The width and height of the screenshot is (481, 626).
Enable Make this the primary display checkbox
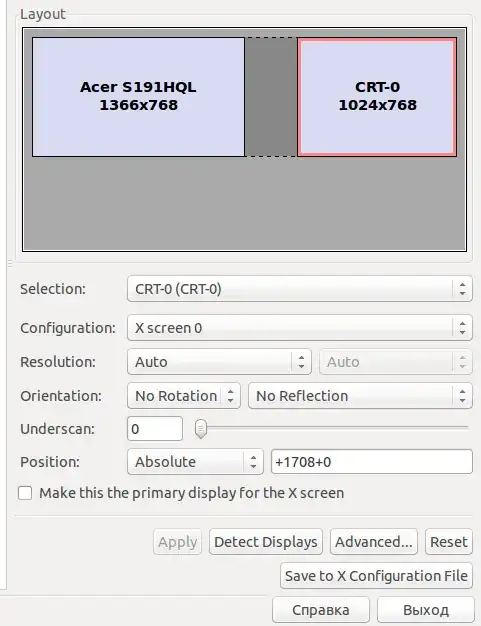pos(25,493)
